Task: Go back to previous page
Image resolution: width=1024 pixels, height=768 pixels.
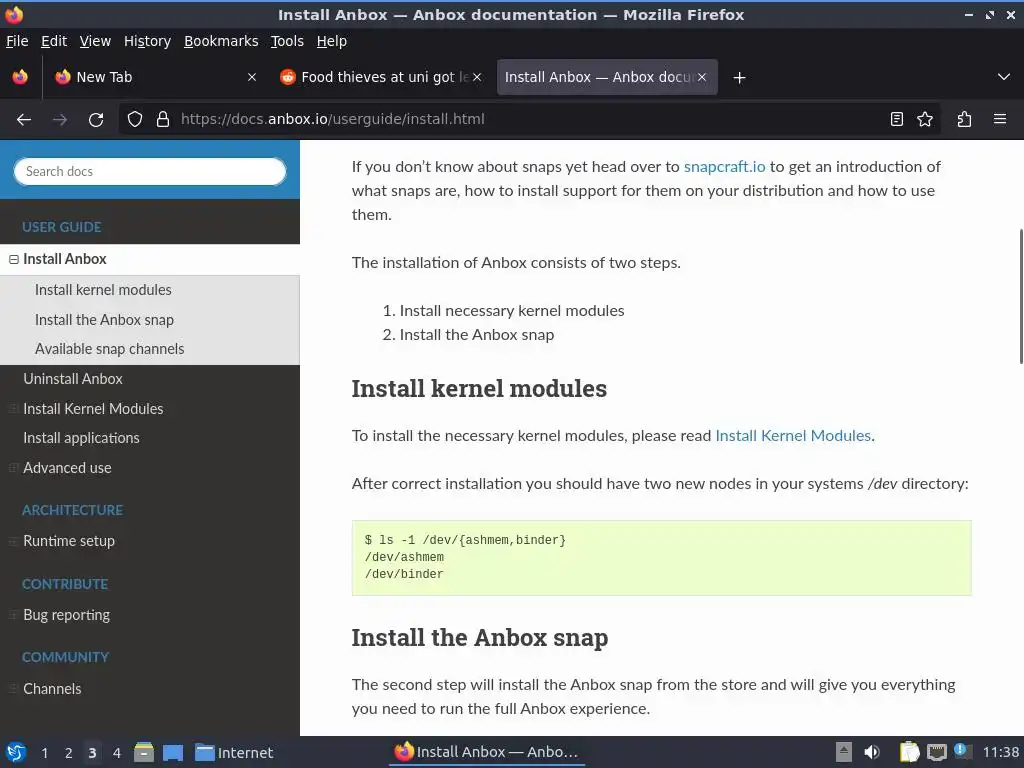Action: (x=24, y=119)
